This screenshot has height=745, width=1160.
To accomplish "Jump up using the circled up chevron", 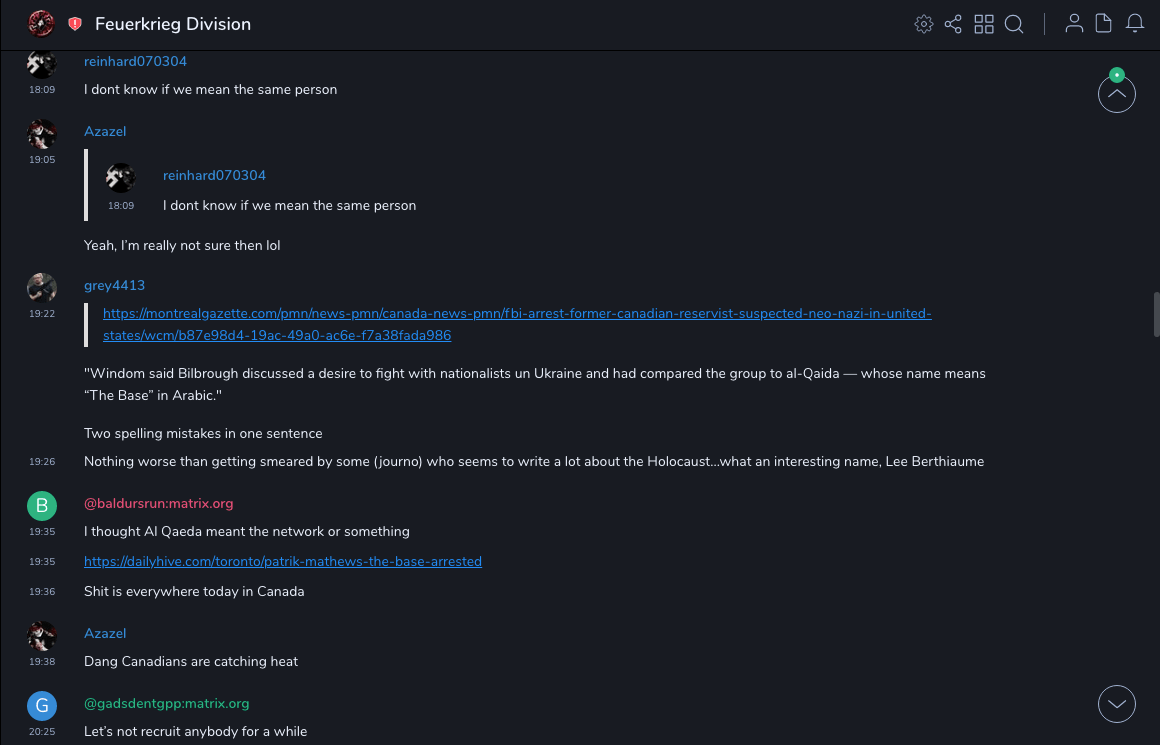I will [x=1116, y=95].
